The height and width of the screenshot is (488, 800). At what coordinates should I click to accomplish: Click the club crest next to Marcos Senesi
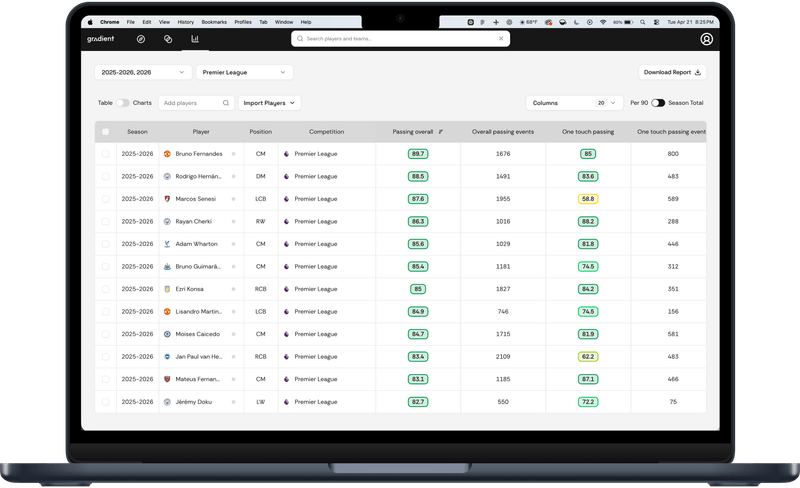coord(167,199)
